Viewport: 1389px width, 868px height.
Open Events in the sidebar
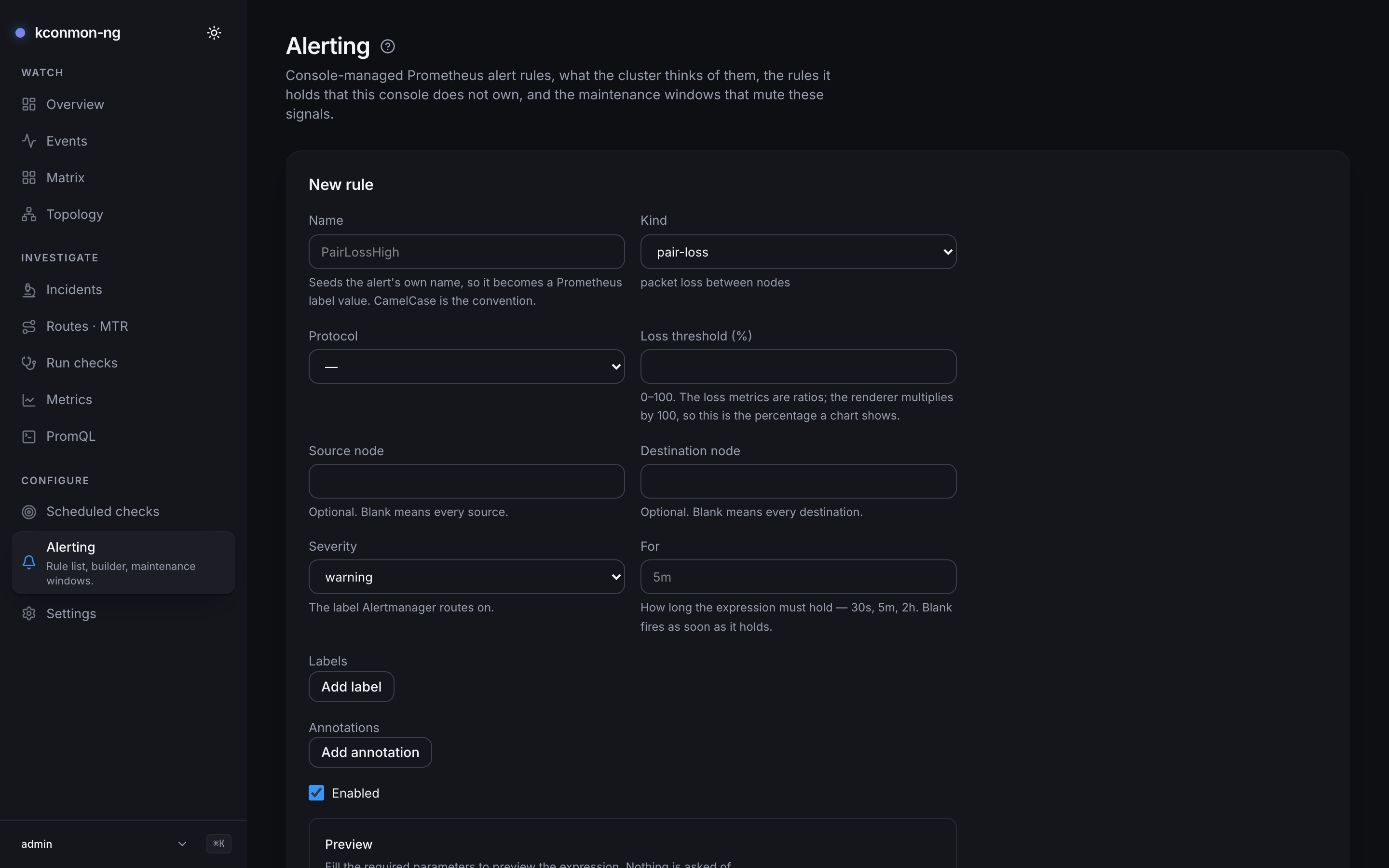(123, 141)
